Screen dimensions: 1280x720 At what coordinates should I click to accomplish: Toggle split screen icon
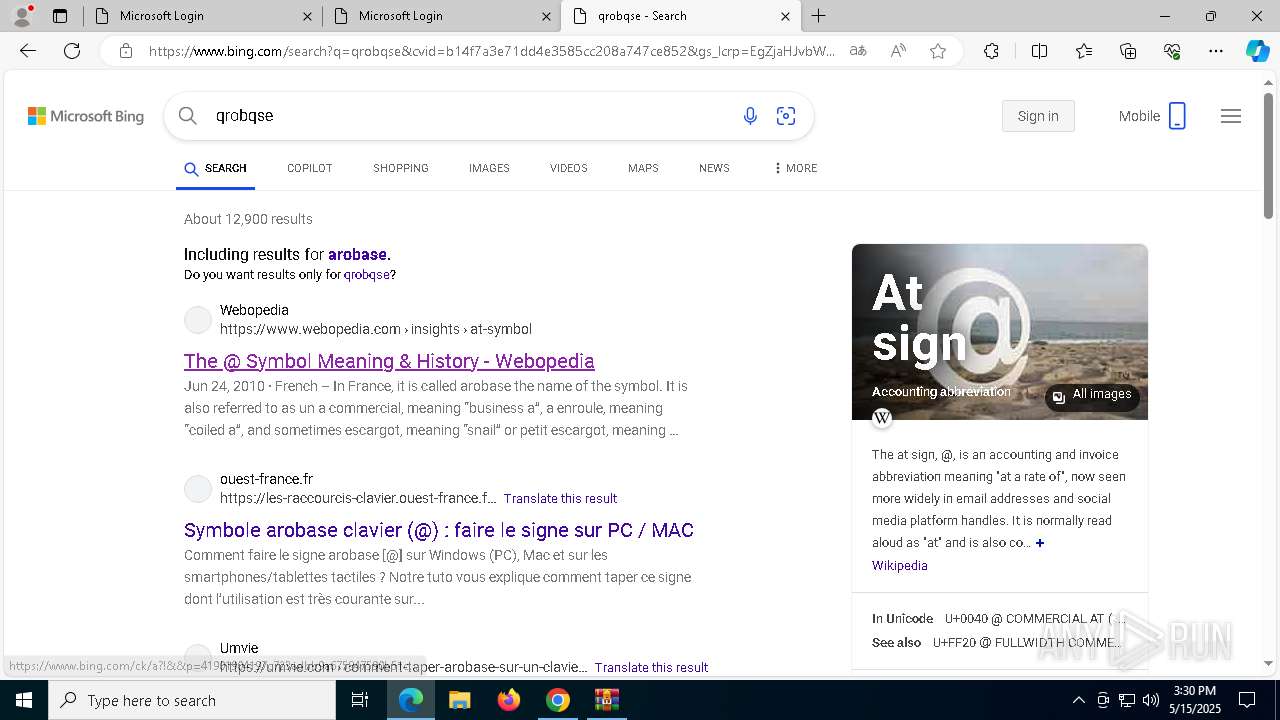click(x=1039, y=51)
